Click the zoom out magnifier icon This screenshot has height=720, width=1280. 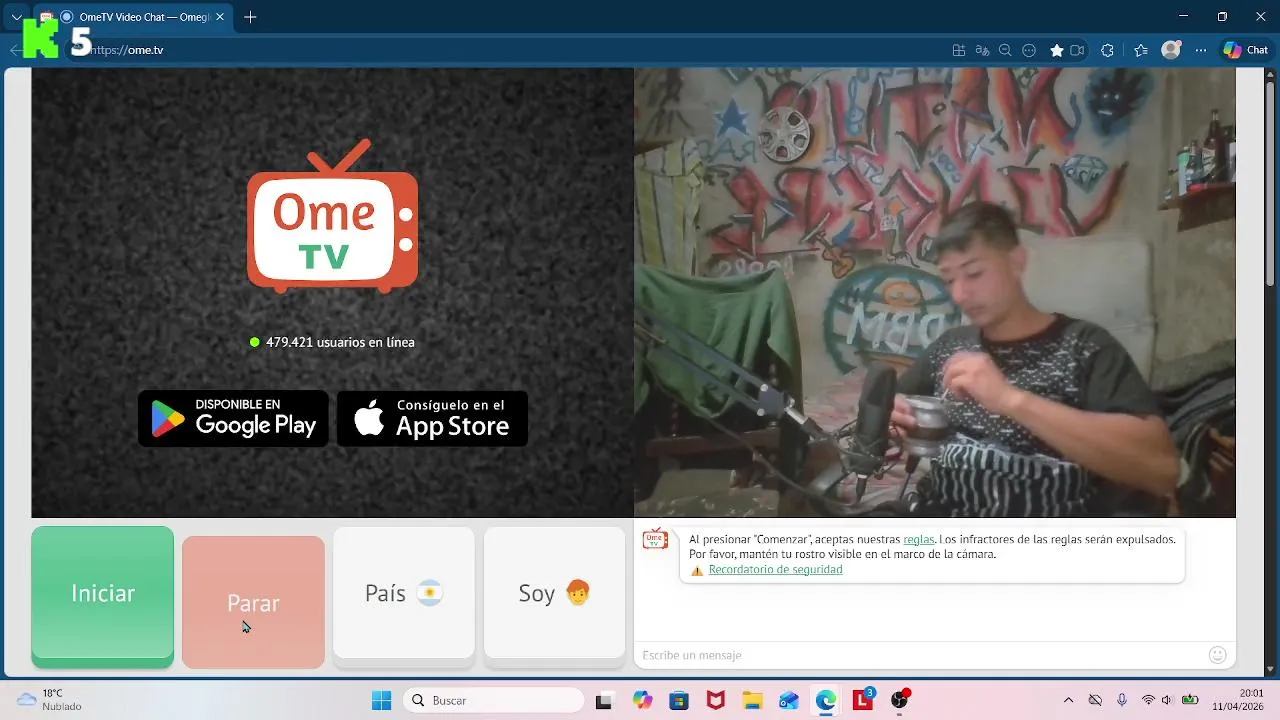coord(1005,50)
